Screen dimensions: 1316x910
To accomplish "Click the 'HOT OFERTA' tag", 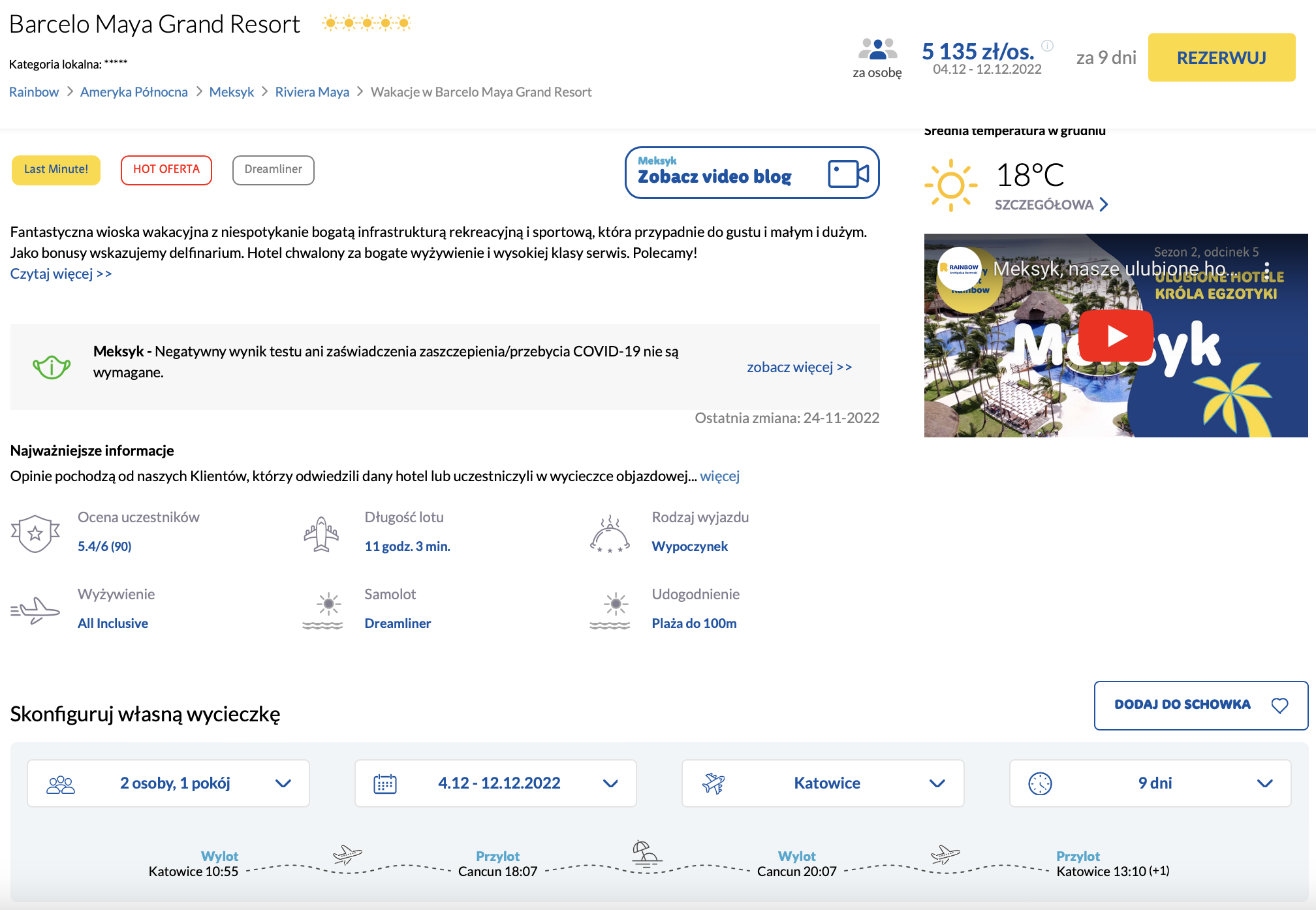I will 166,170.
